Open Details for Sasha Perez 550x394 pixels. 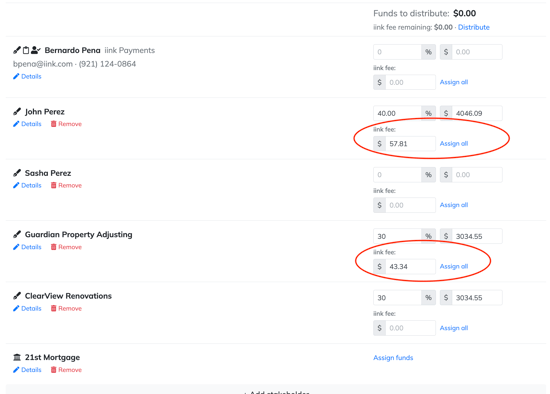point(27,185)
